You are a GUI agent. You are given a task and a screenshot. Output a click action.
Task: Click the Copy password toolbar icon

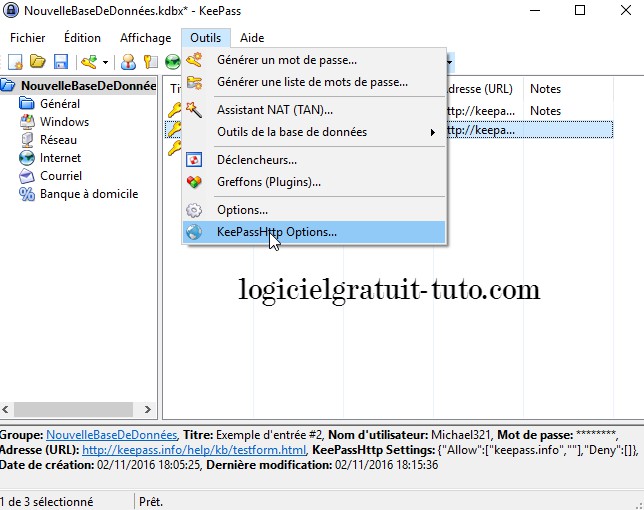tap(151, 62)
